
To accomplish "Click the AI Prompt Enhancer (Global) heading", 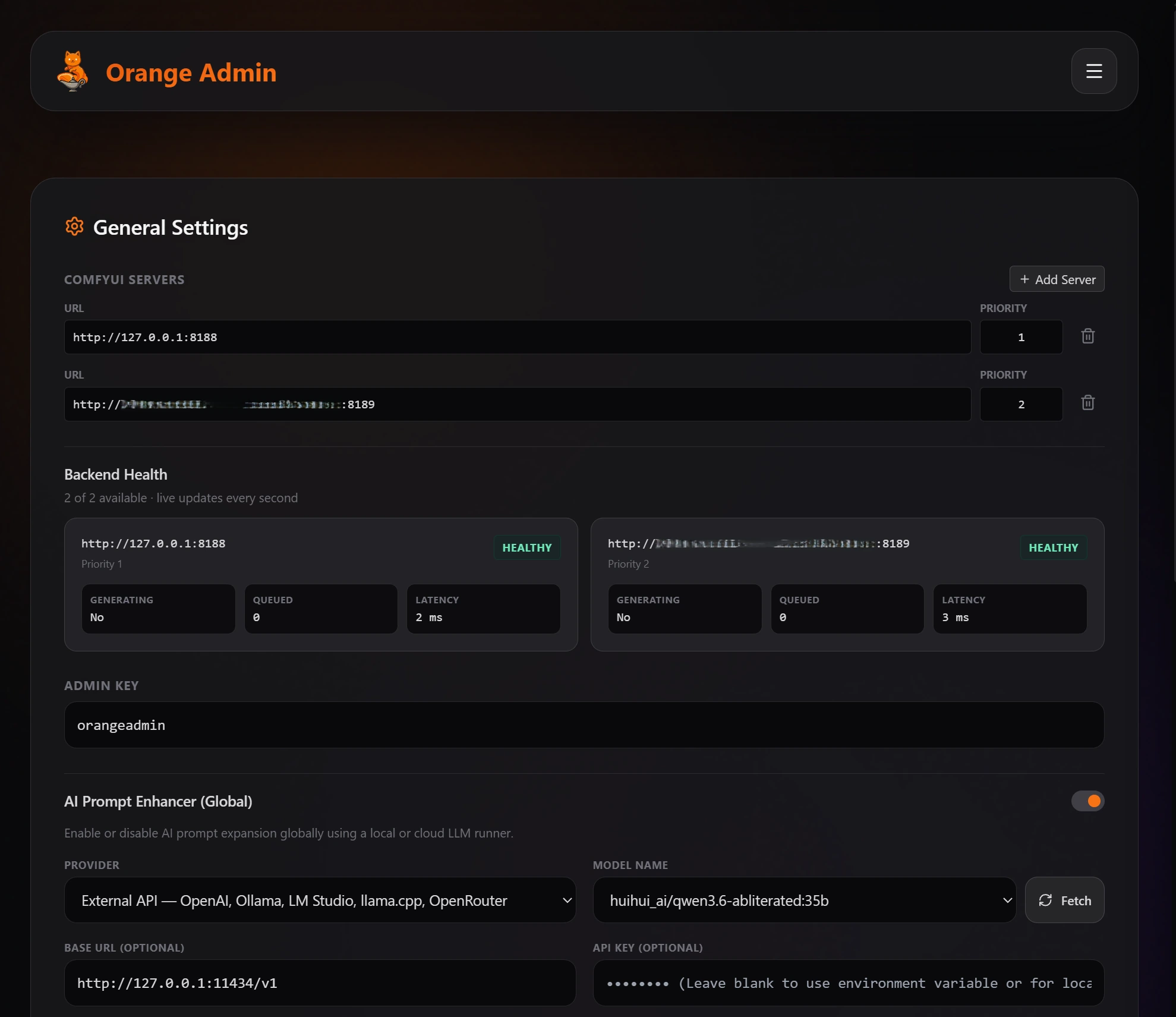I will (x=158, y=801).
